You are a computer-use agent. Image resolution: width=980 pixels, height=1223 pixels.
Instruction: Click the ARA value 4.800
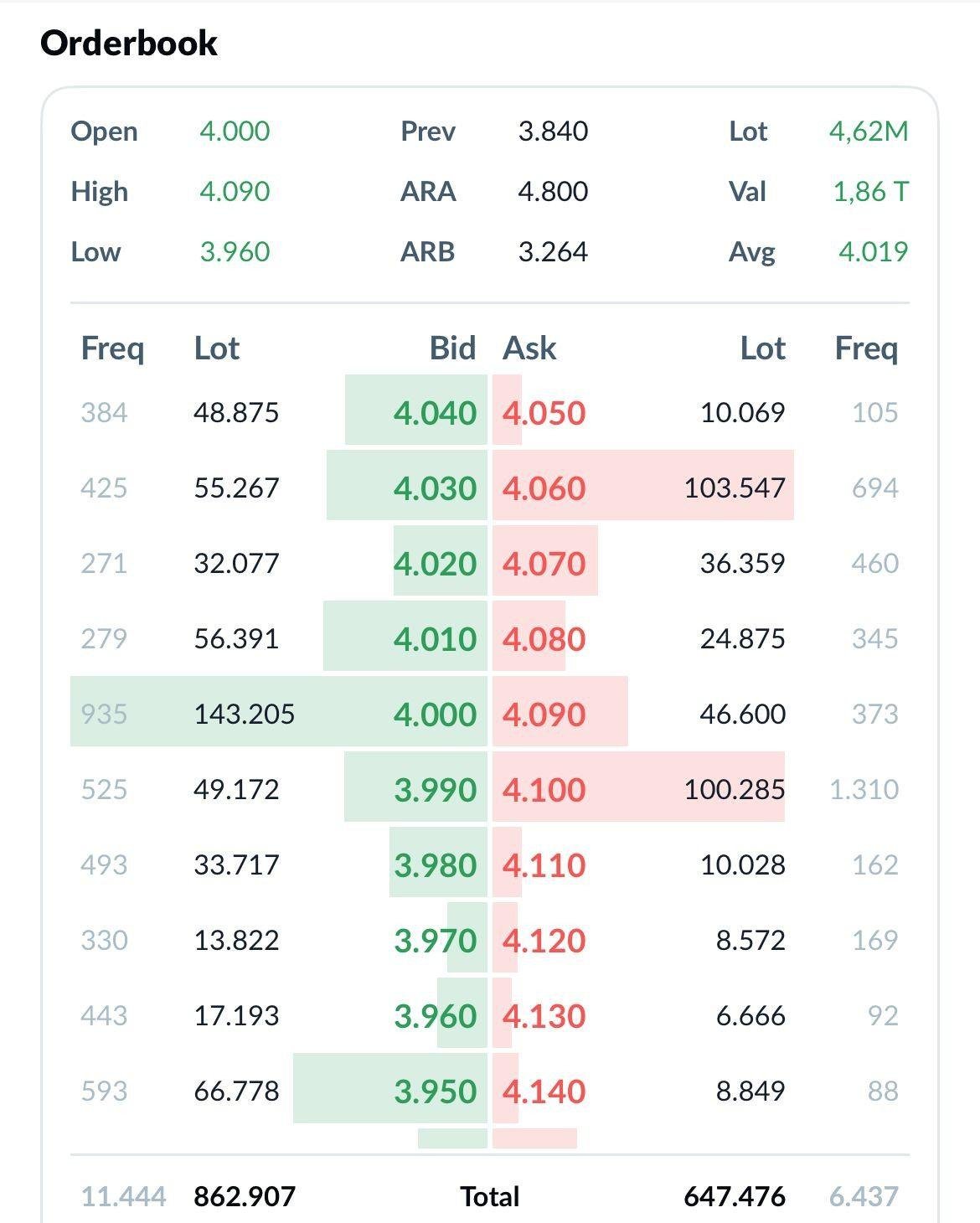tap(553, 191)
